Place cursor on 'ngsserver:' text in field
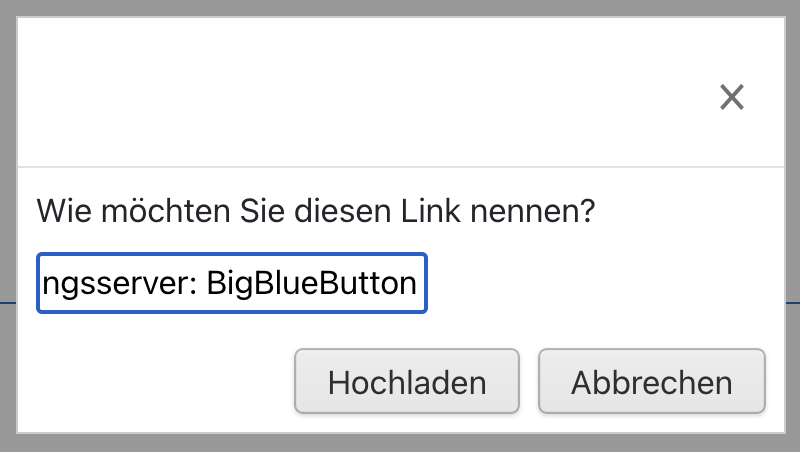This screenshot has height=452, width=800. click(118, 284)
